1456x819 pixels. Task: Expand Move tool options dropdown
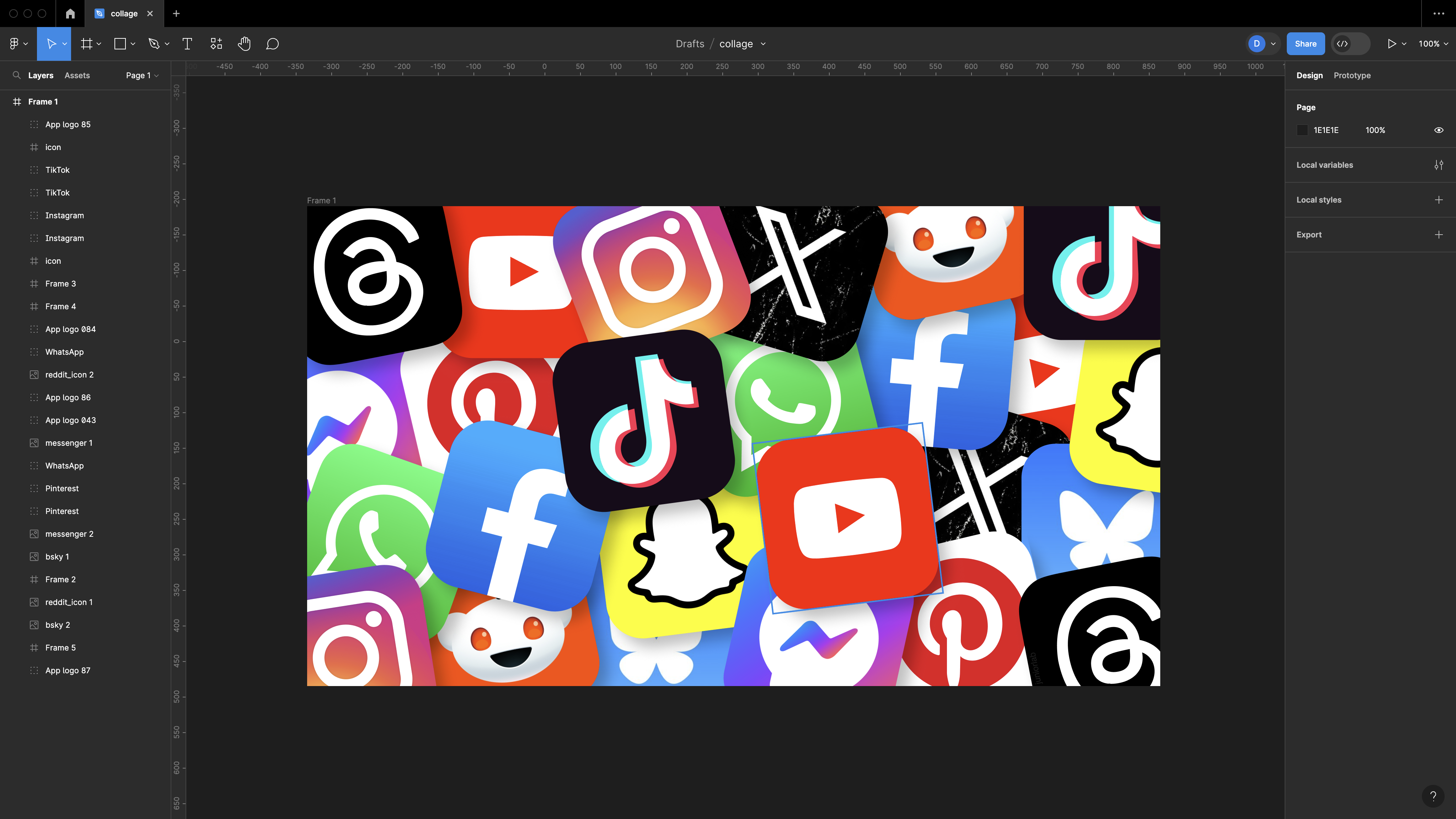click(x=64, y=43)
